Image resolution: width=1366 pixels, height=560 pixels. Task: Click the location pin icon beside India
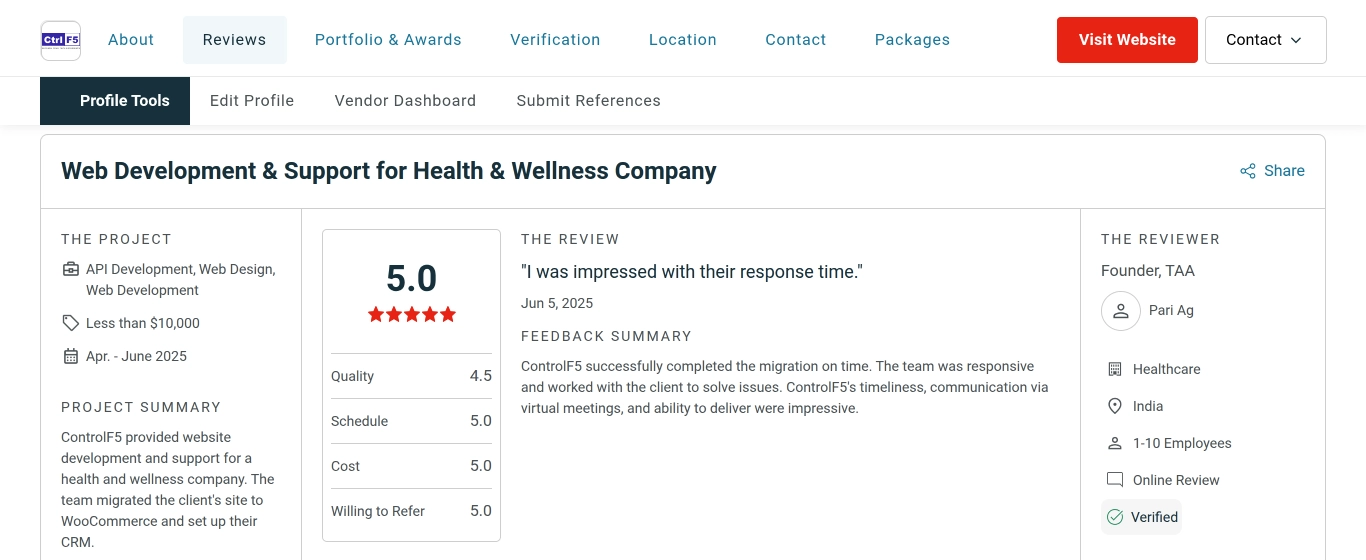(1115, 406)
